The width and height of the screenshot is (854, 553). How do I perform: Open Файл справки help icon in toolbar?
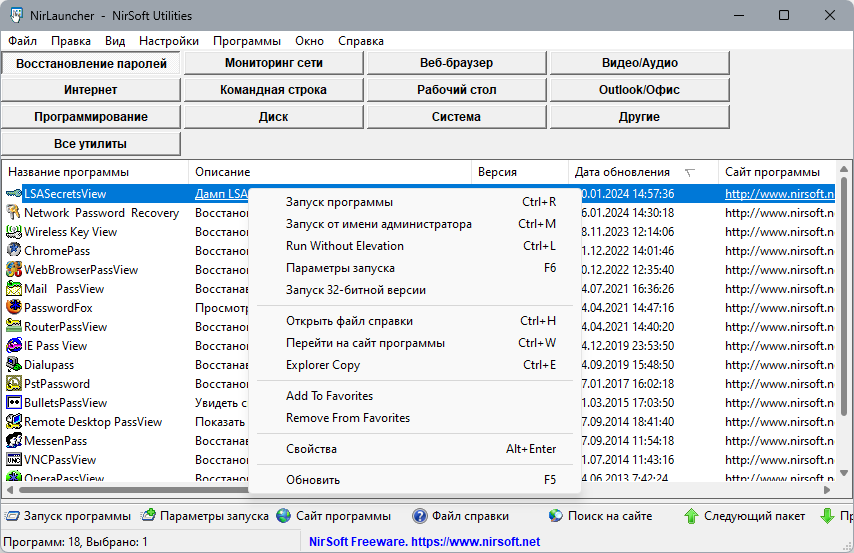click(420, 516)
